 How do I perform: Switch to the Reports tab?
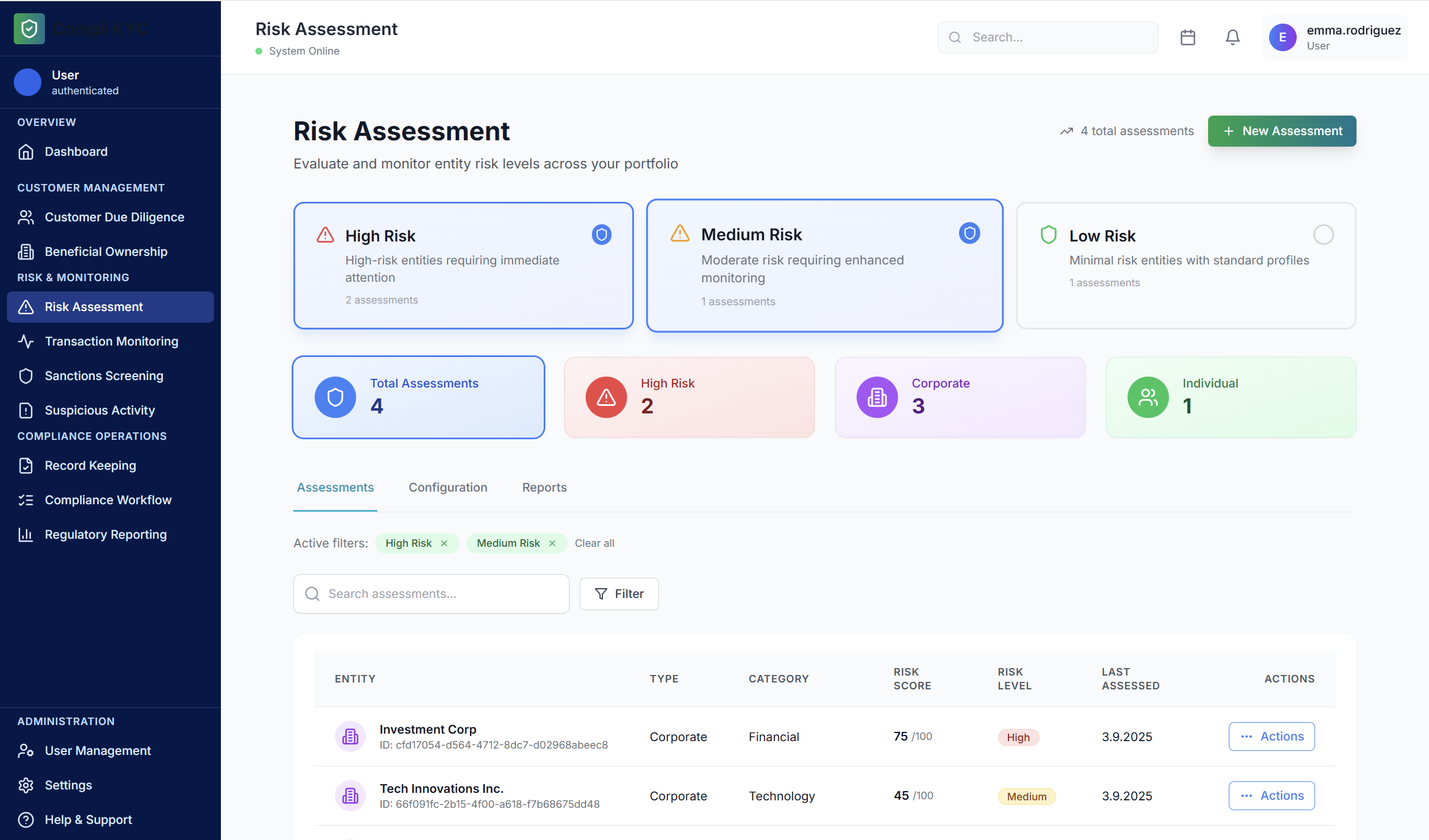point(544,488)
